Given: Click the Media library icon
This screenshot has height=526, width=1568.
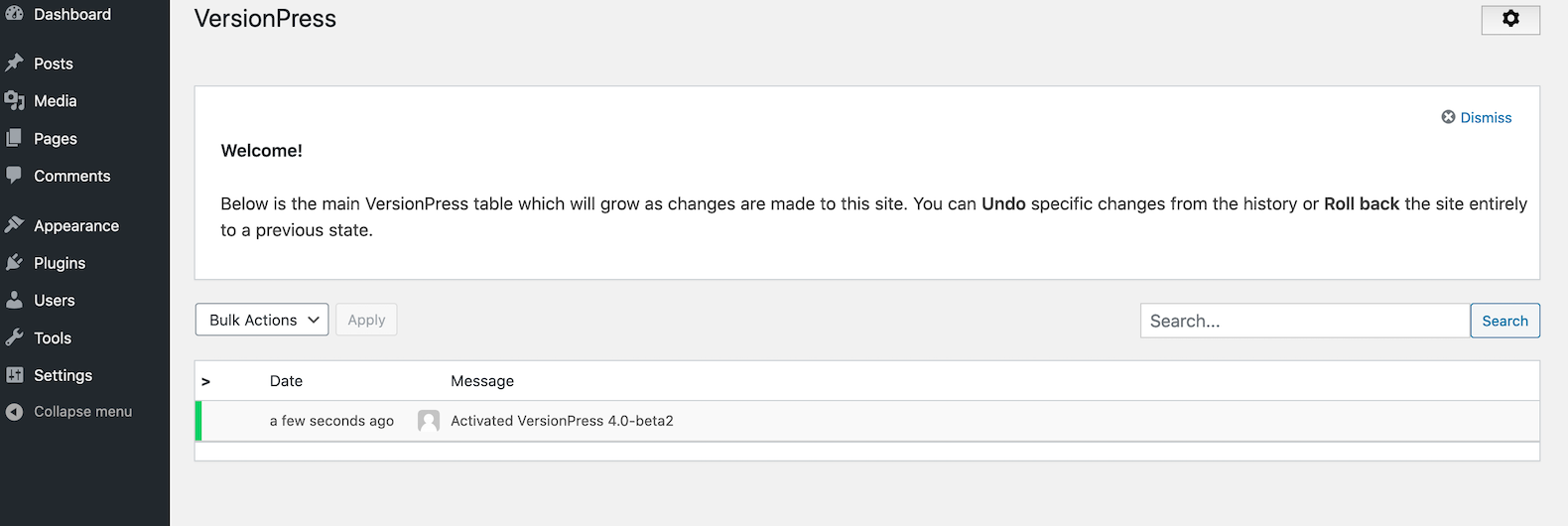Looking at the screenshot, I should coord(14,101).
